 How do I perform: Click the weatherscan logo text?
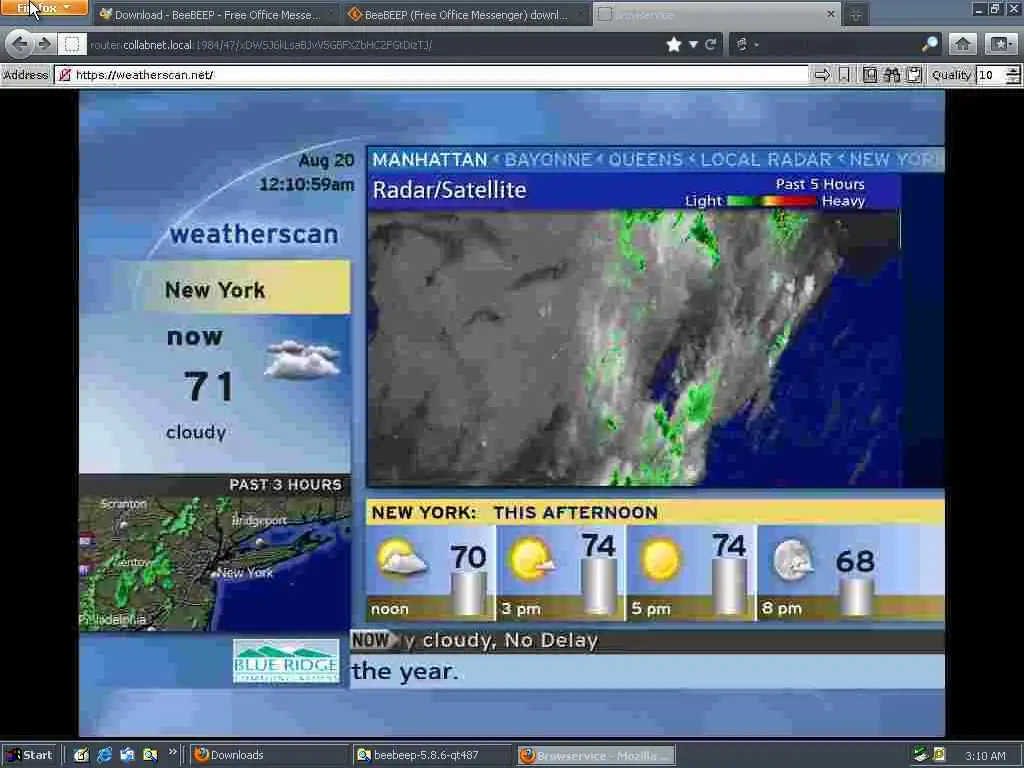tap(254, 233)
